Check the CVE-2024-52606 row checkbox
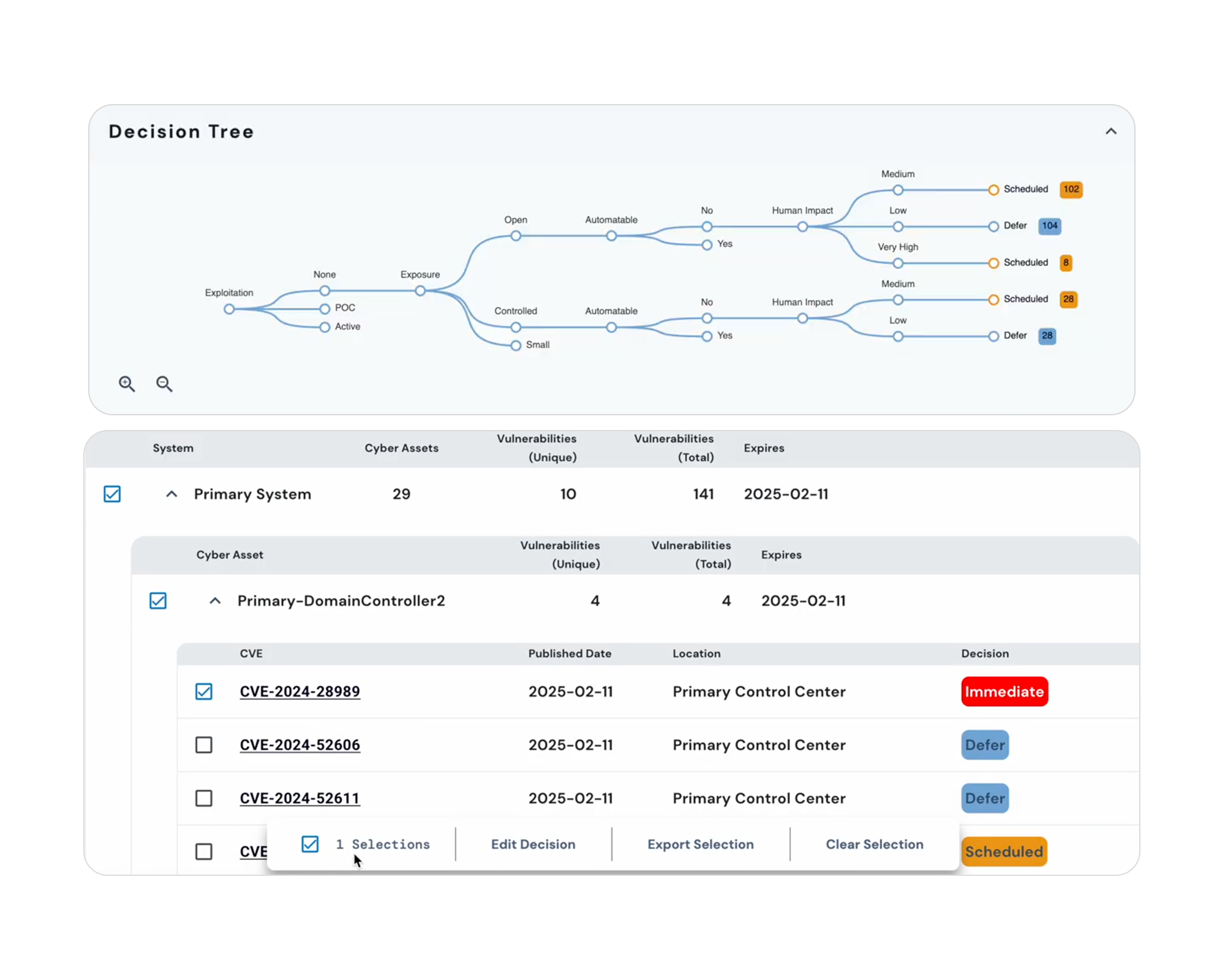1225x980 pixels. pyautogui.click(x=204, y=745)
